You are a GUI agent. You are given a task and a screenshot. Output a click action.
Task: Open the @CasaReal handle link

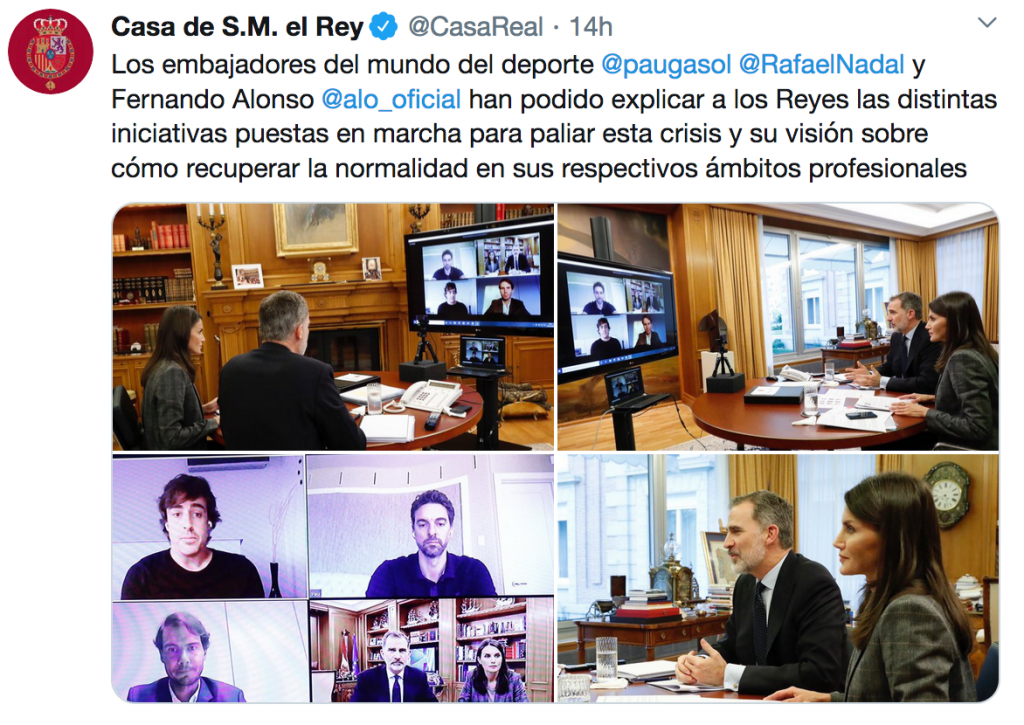[x=475, y=27]
